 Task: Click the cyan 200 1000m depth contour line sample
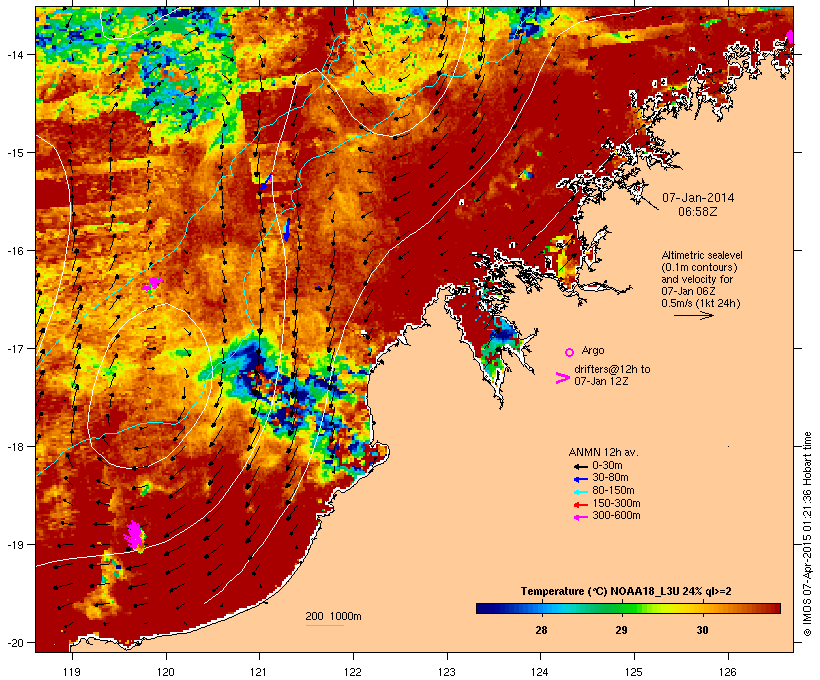pyautogui.click(x=324, y=625)
